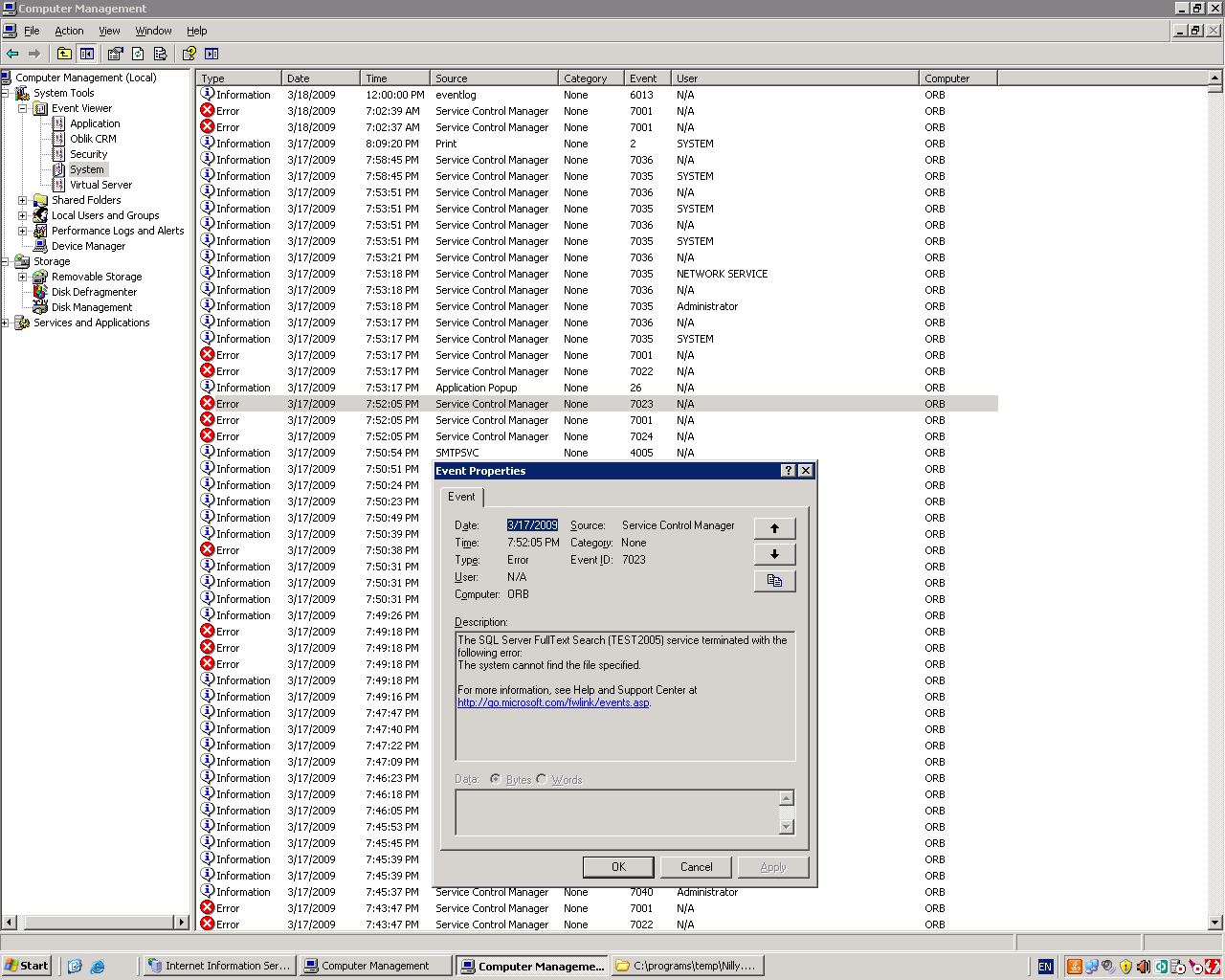The height and width of the screenshot is (980, 1225).
Task: Open the View menu
Action: tap(109, 31)
